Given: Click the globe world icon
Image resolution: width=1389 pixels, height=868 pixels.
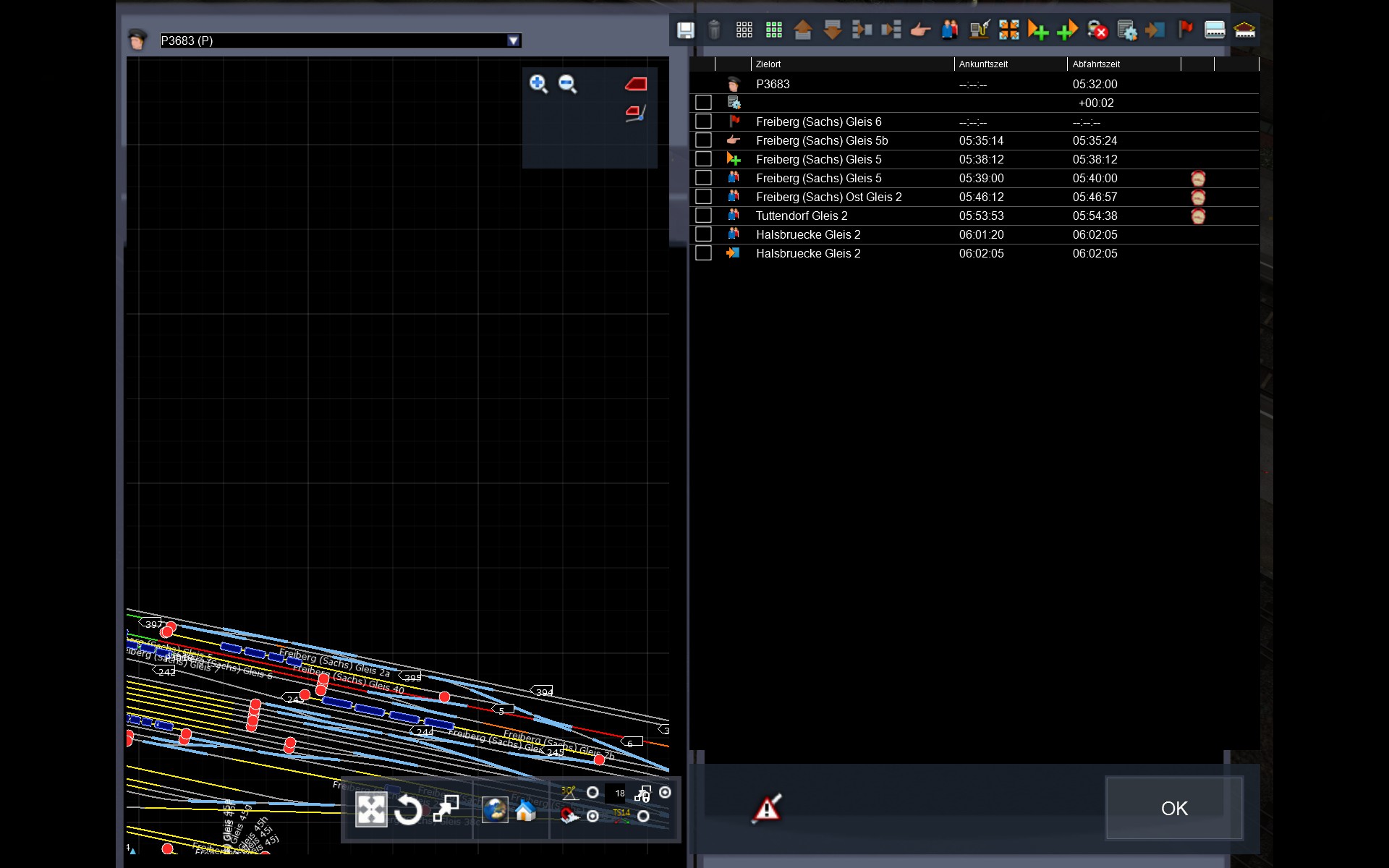Looking at the screenshot, I should pyautogui.click(x=495, y=810).
